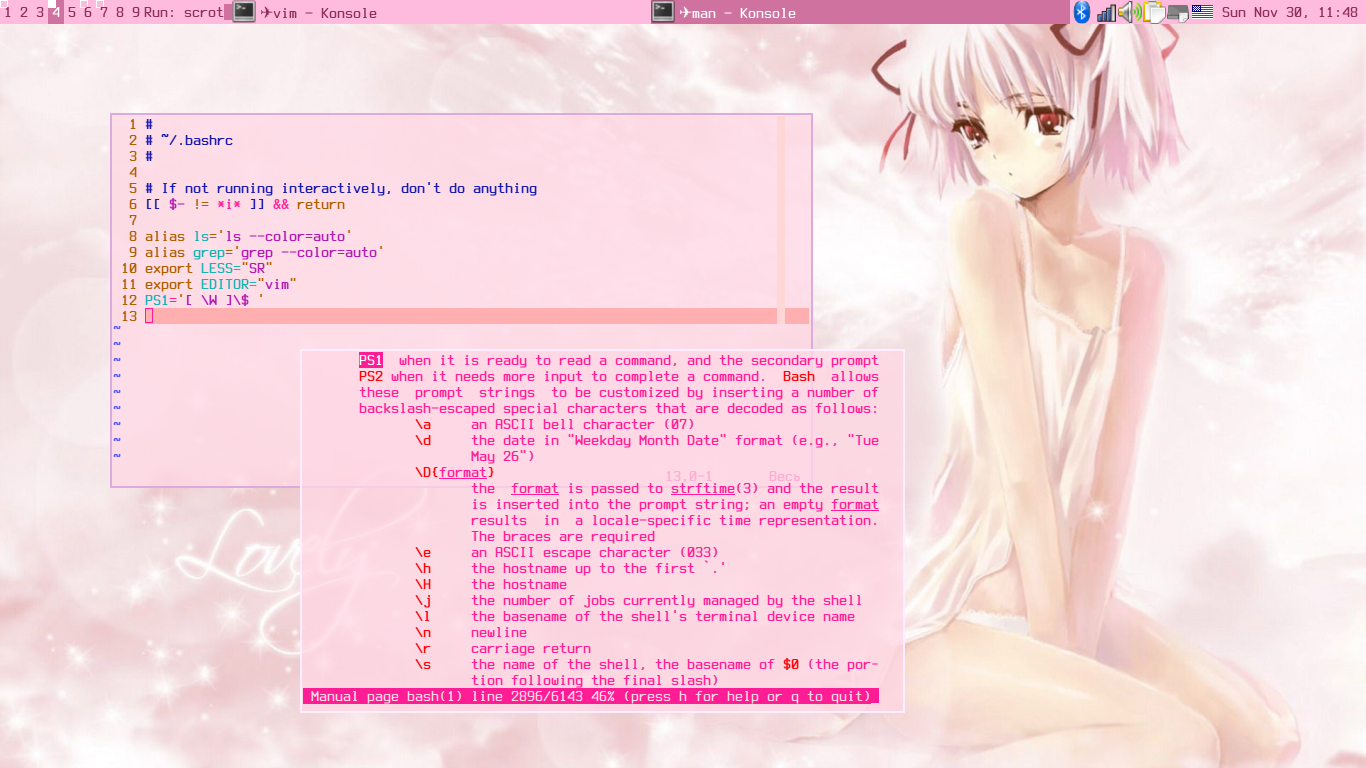Click the man Konsole terminal icon in taskbar

coord(662,12)
